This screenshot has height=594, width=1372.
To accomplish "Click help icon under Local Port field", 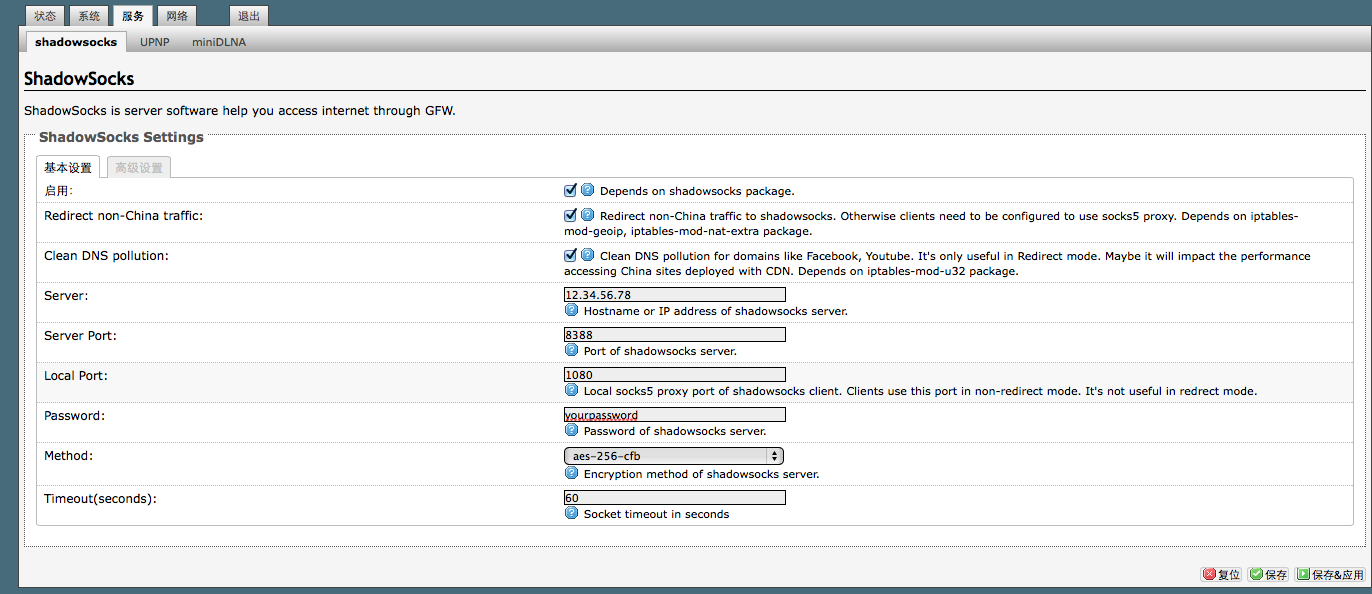I will [x=572, y=390].
